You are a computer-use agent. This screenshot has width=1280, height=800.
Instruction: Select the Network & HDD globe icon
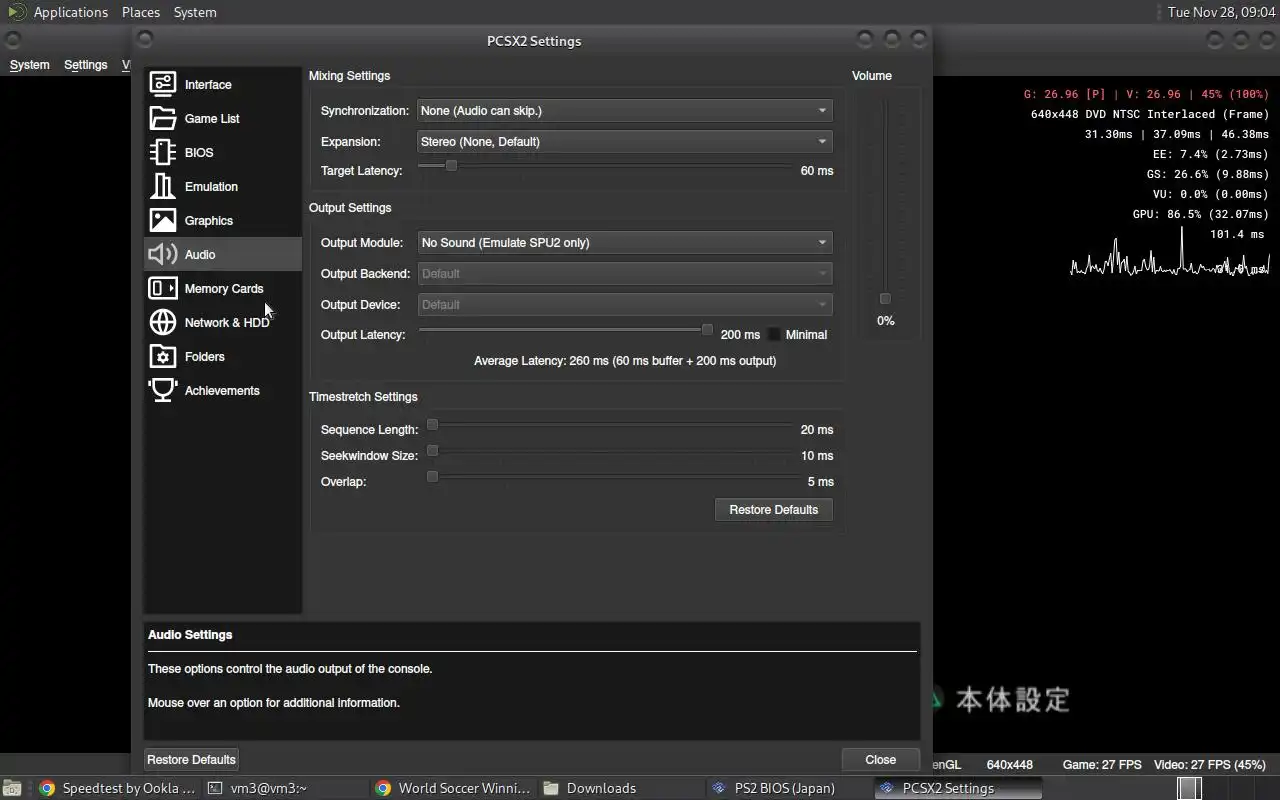coord(163,322)
